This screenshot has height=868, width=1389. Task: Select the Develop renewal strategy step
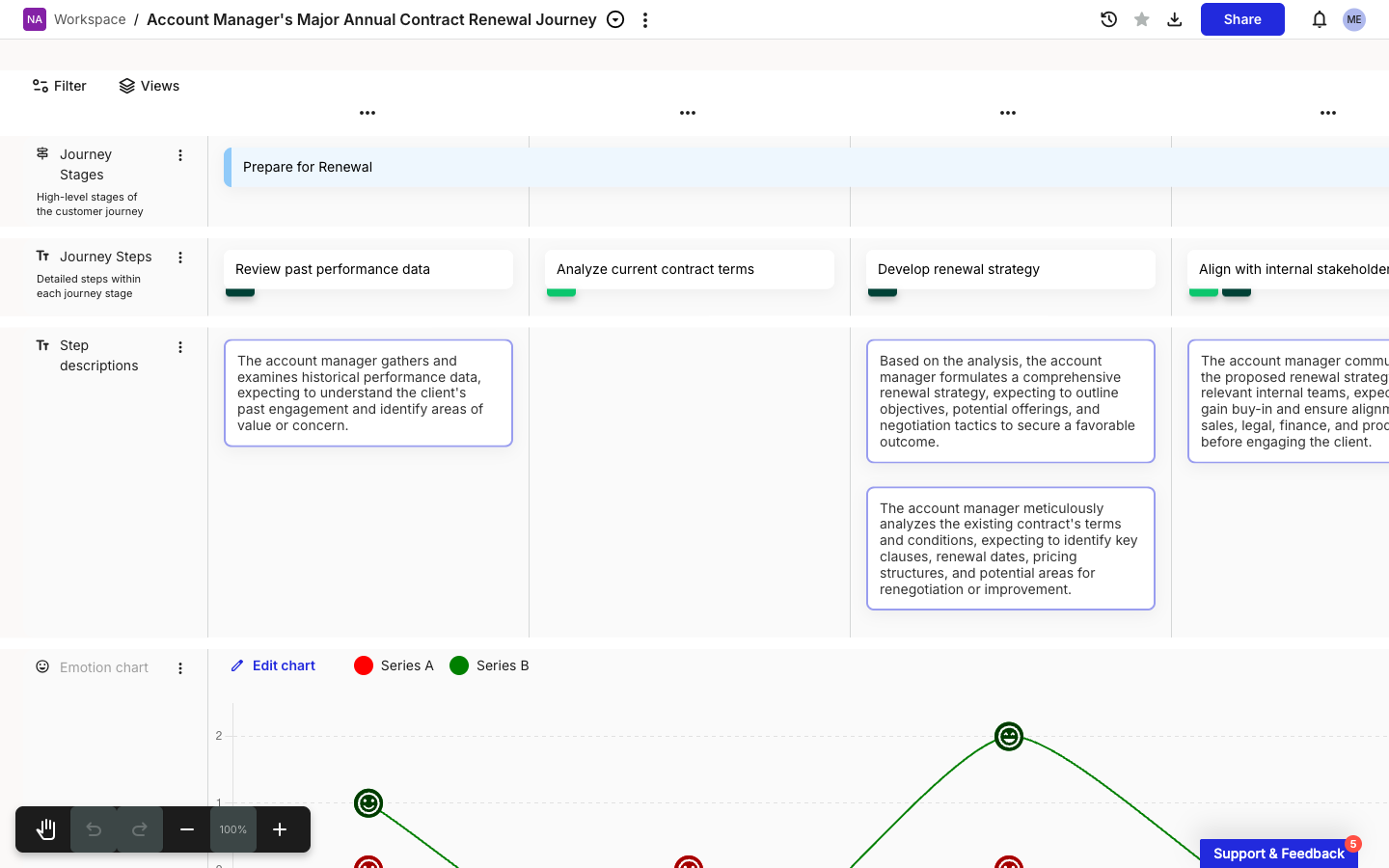(1011, 269)
